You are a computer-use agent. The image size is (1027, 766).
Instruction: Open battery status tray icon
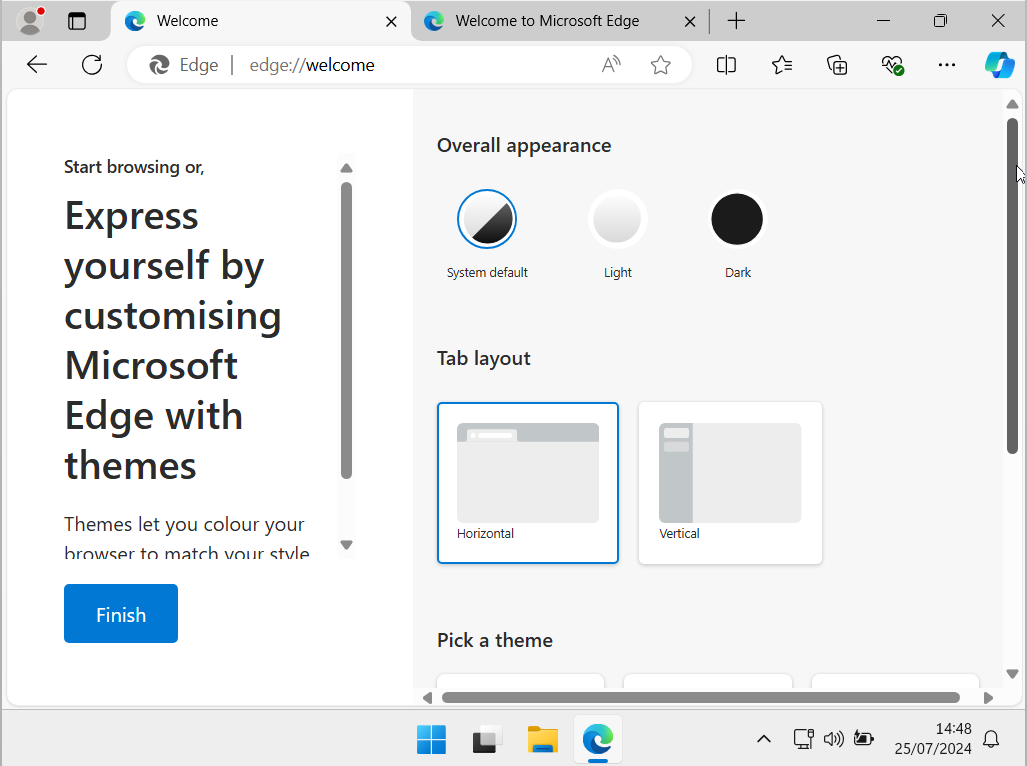coord(863,739)
